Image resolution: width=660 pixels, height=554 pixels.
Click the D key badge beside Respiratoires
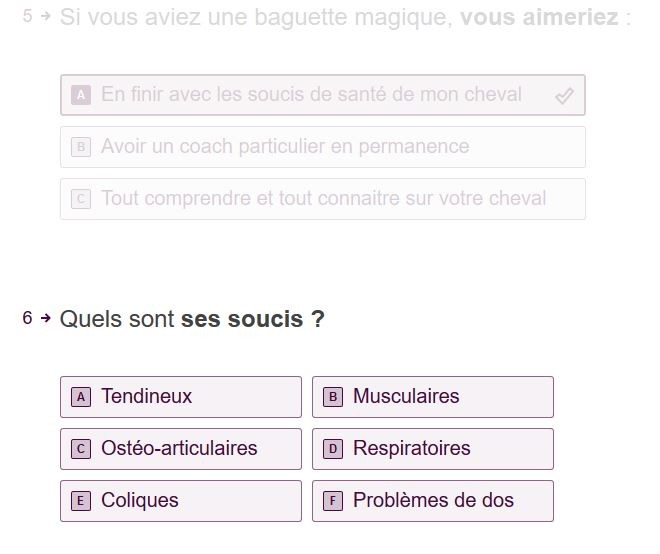point(334,449)
